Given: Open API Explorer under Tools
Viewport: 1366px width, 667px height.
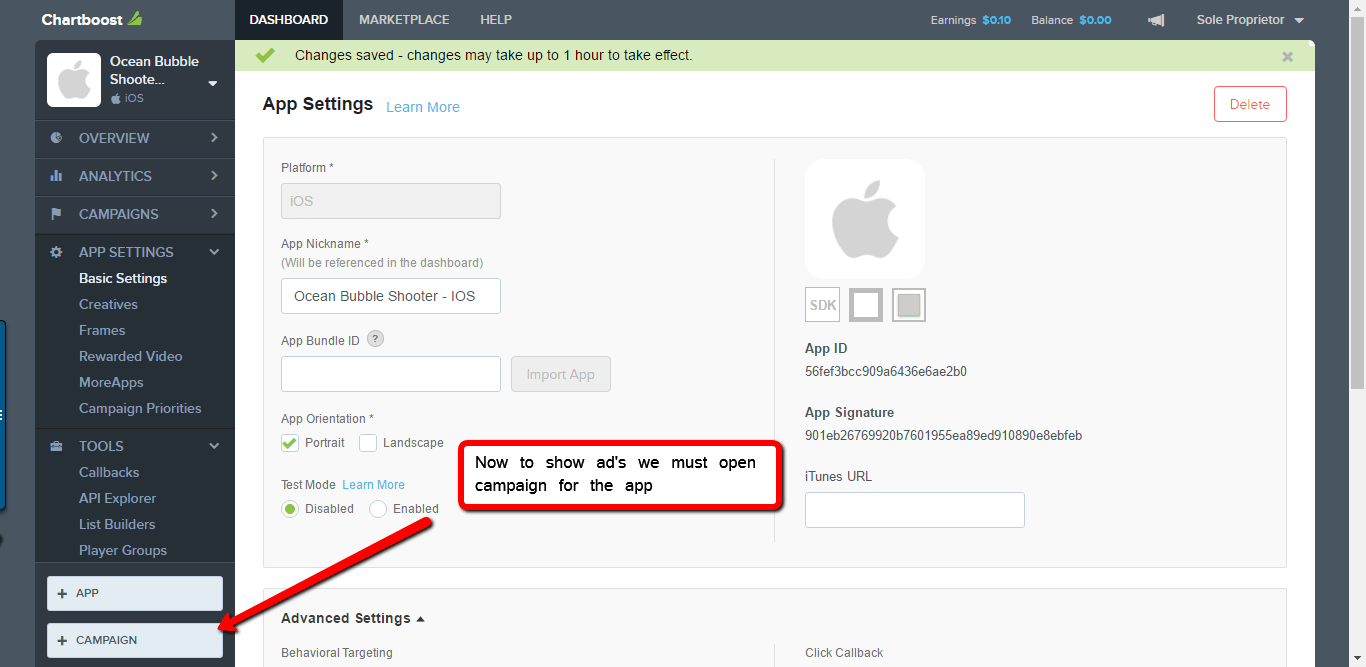Looking at the screenshot, I should [117, 498].
